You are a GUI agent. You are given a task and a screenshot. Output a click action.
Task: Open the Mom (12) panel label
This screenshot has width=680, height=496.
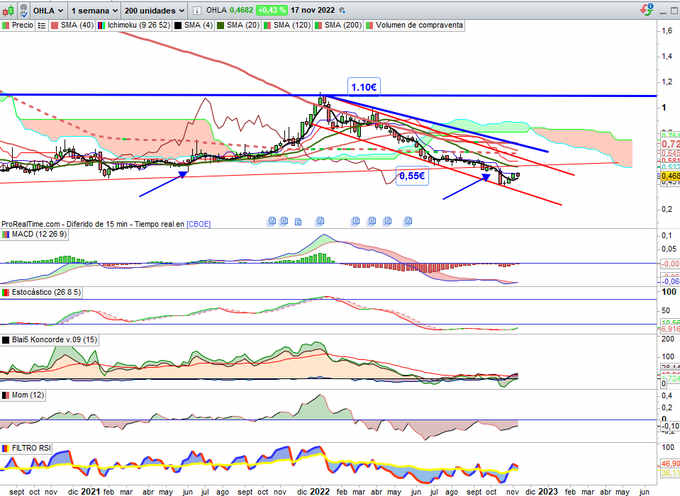pyautogui.click(x=23, y=395)
